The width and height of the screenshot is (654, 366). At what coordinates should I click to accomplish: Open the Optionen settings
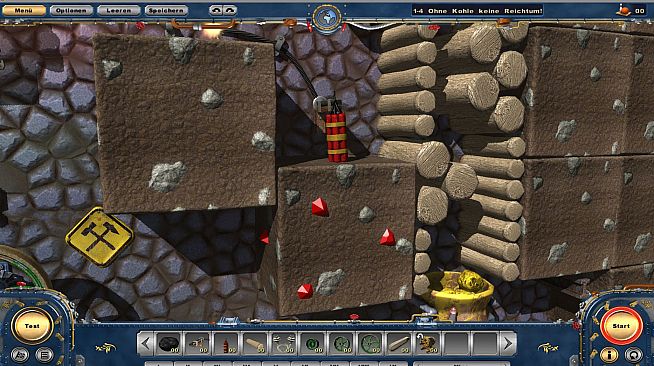[x=71, y=10]
